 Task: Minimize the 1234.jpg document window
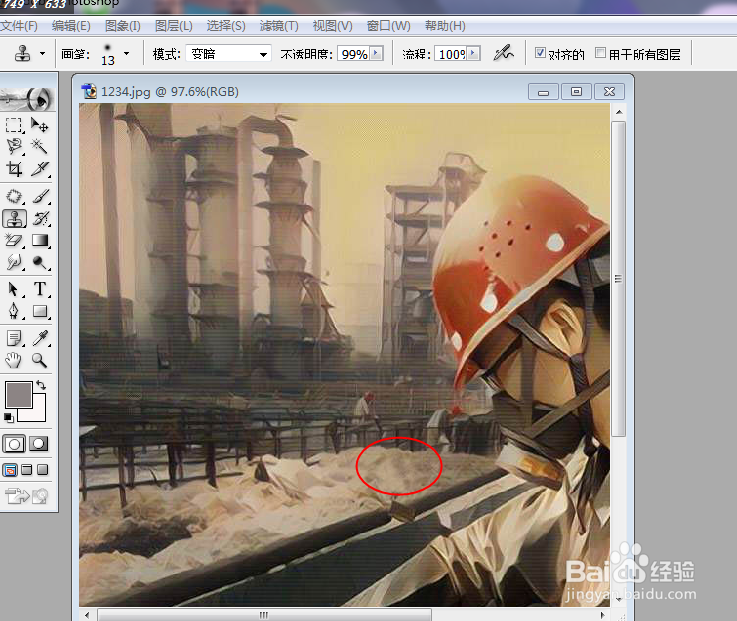pyautogui.click(x=543, y=91)
